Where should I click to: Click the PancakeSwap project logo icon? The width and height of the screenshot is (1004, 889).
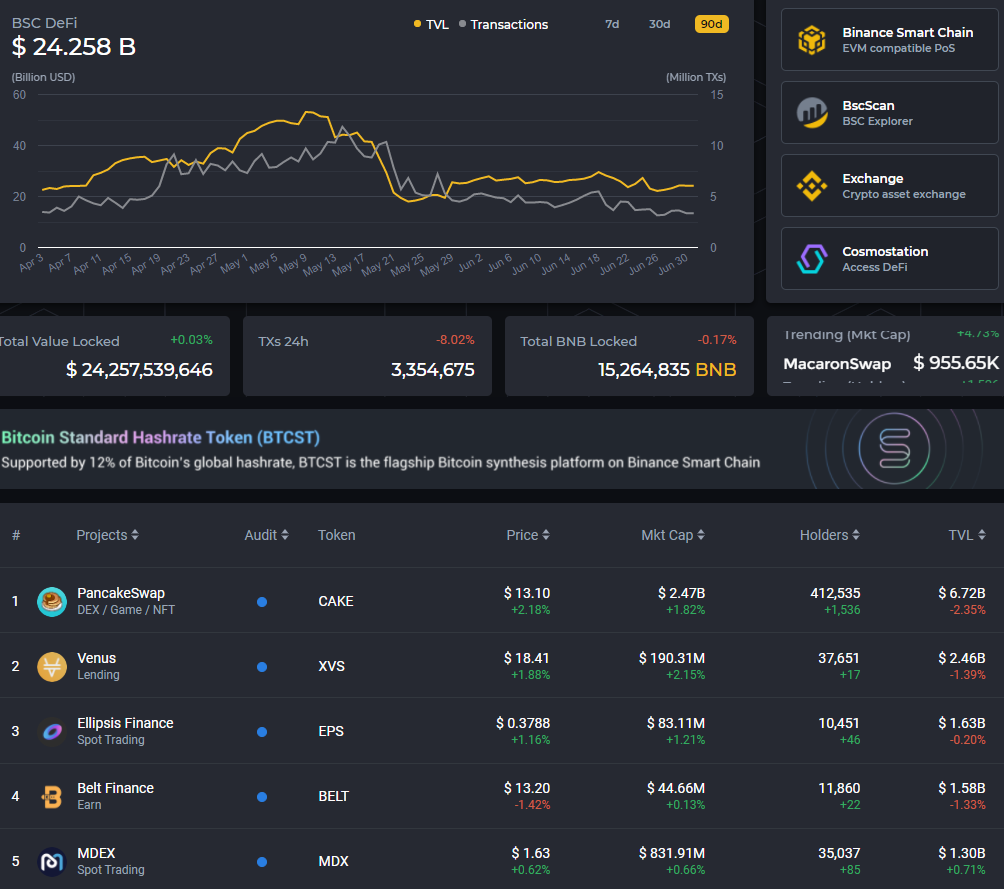point(52,601)
